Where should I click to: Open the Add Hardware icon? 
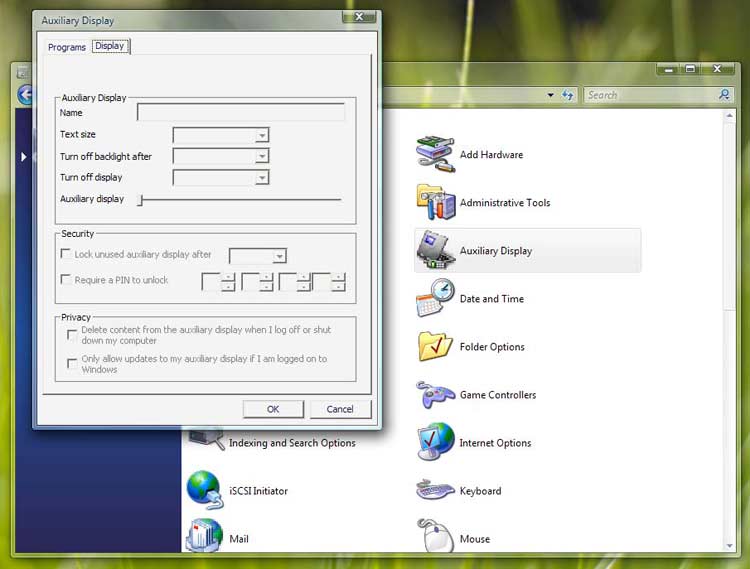coord(436,154)
